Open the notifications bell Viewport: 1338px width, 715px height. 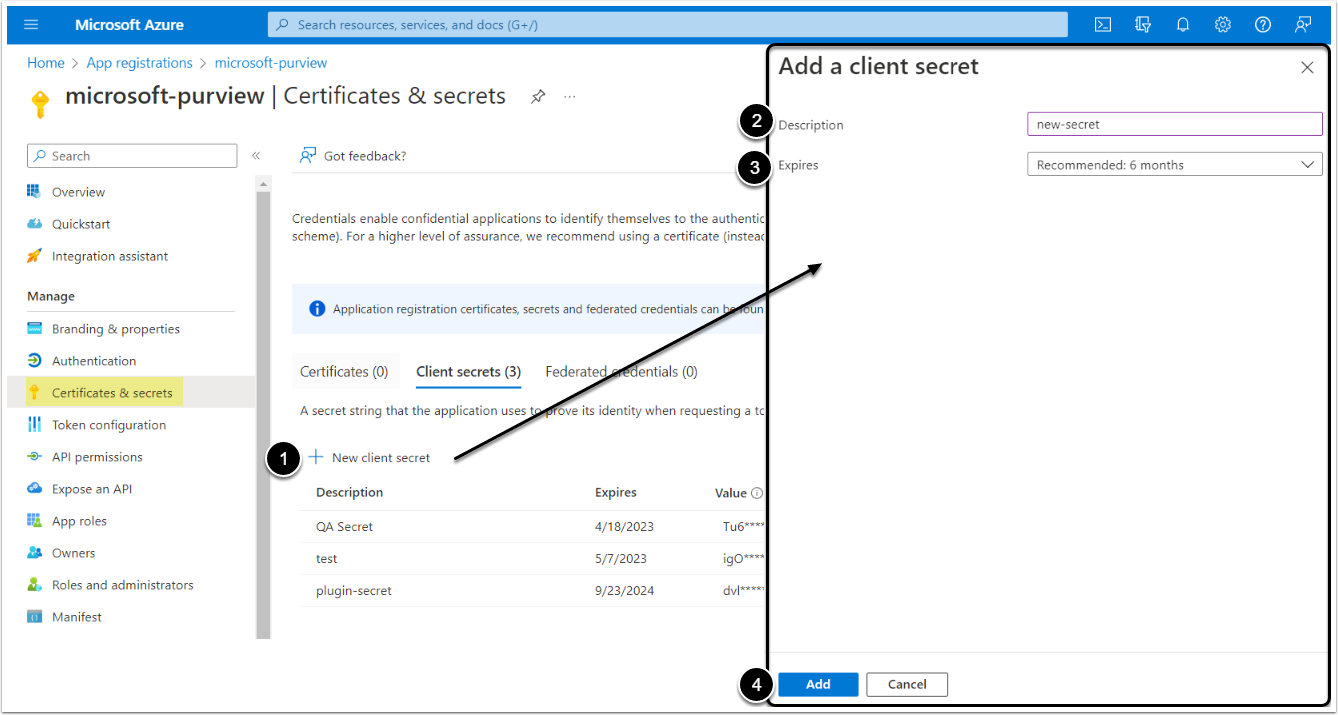tap(1183, 25)
